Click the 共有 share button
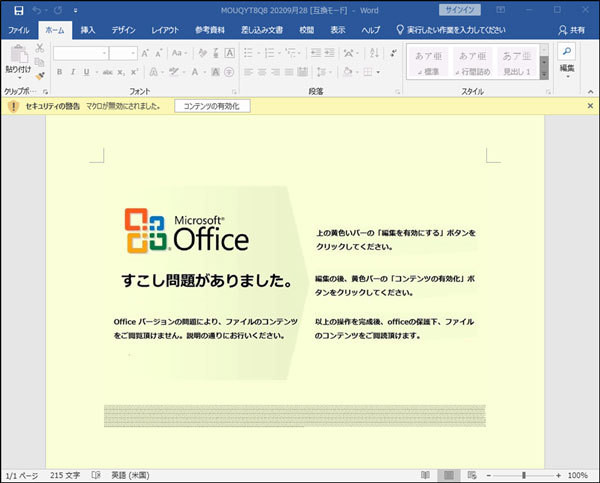600x483 pixels. [x=572, y=30]
